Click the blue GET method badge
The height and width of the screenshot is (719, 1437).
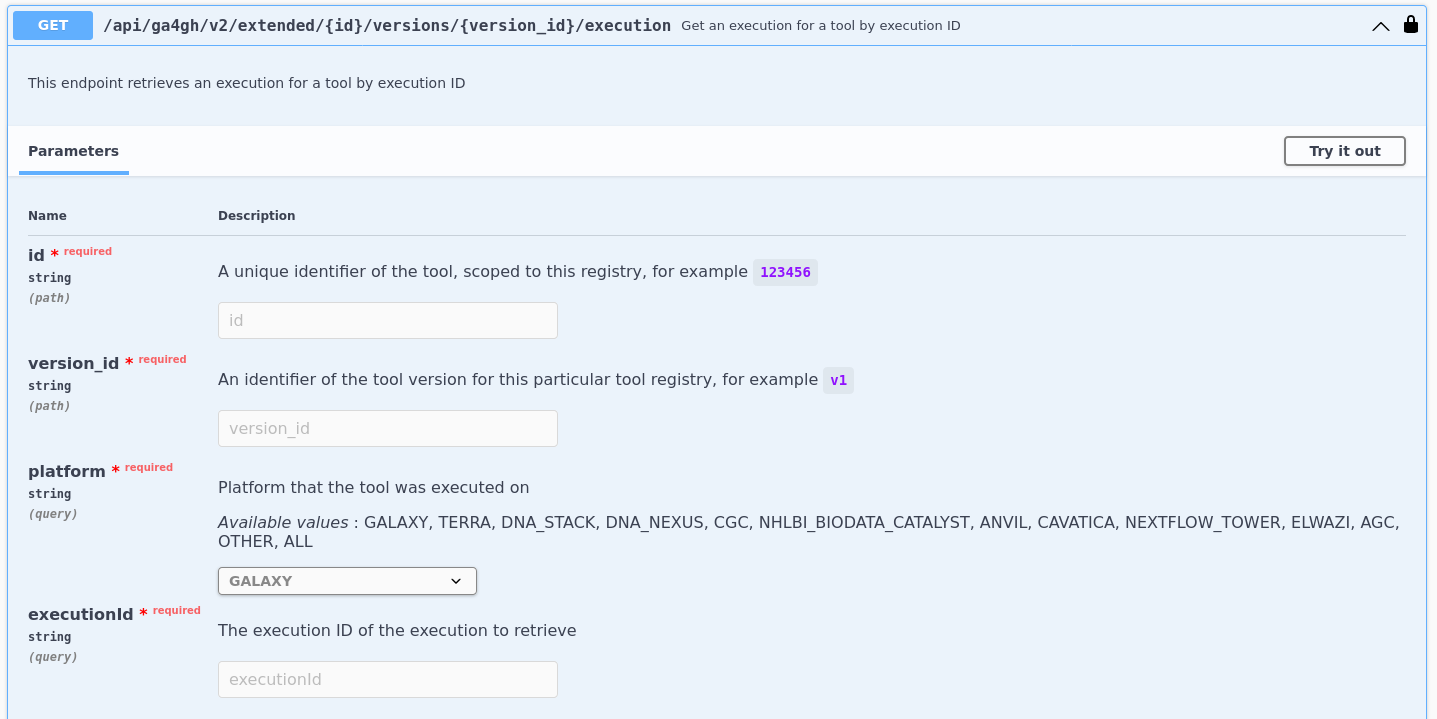[52, 25]
